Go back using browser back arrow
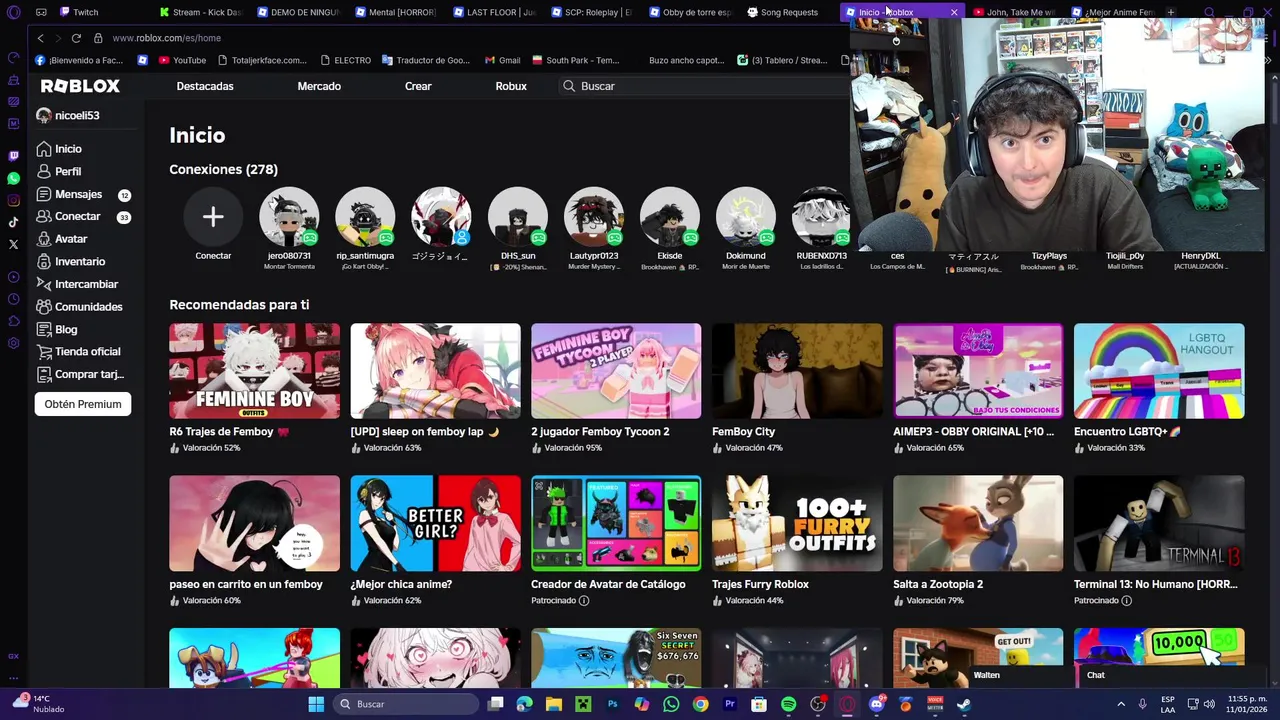Image resolution: width=1280 pixels, height=720 pixels. [40, 38]
